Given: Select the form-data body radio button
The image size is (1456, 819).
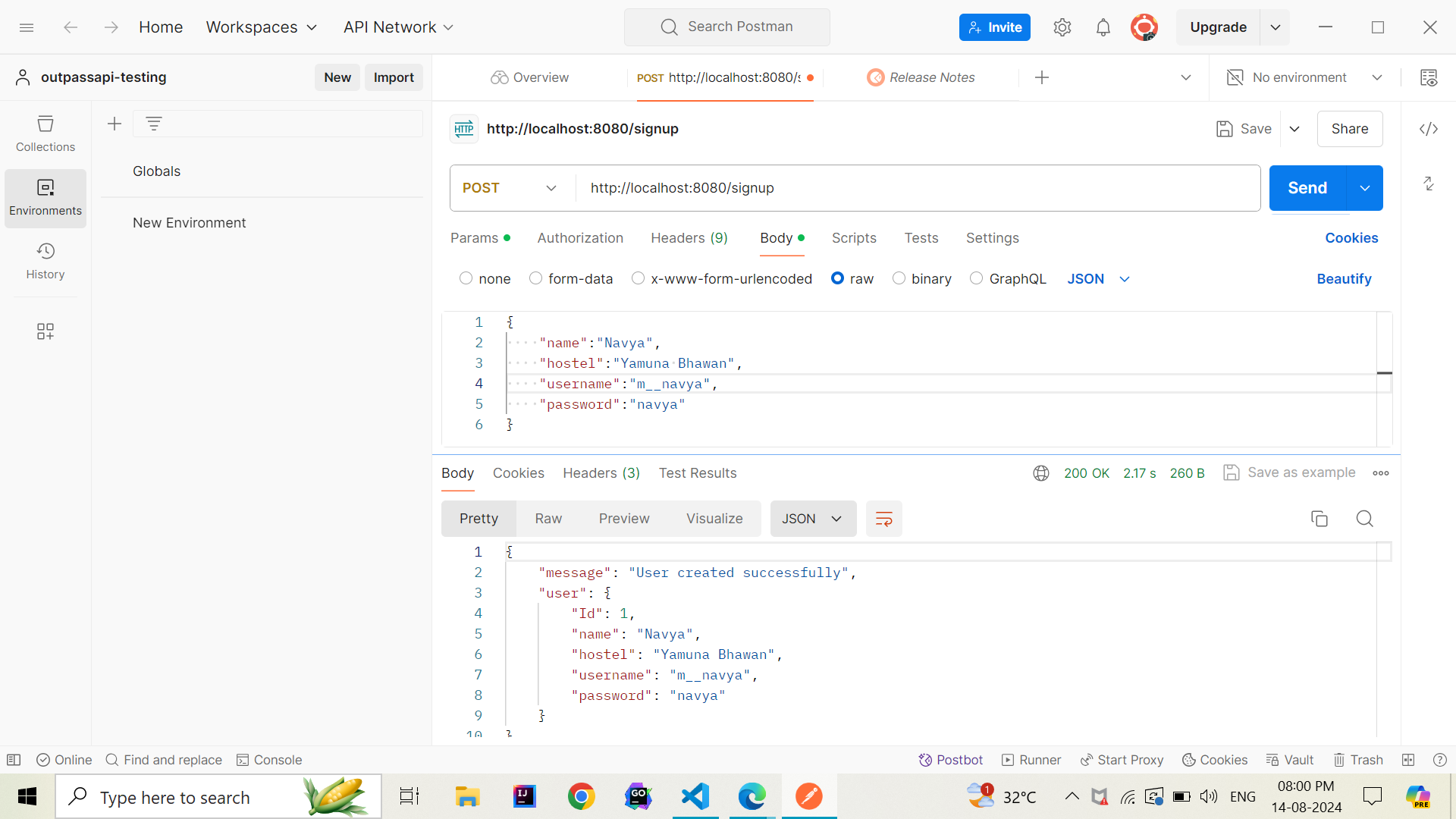Looking at the screenshot, I should point(536,278).
